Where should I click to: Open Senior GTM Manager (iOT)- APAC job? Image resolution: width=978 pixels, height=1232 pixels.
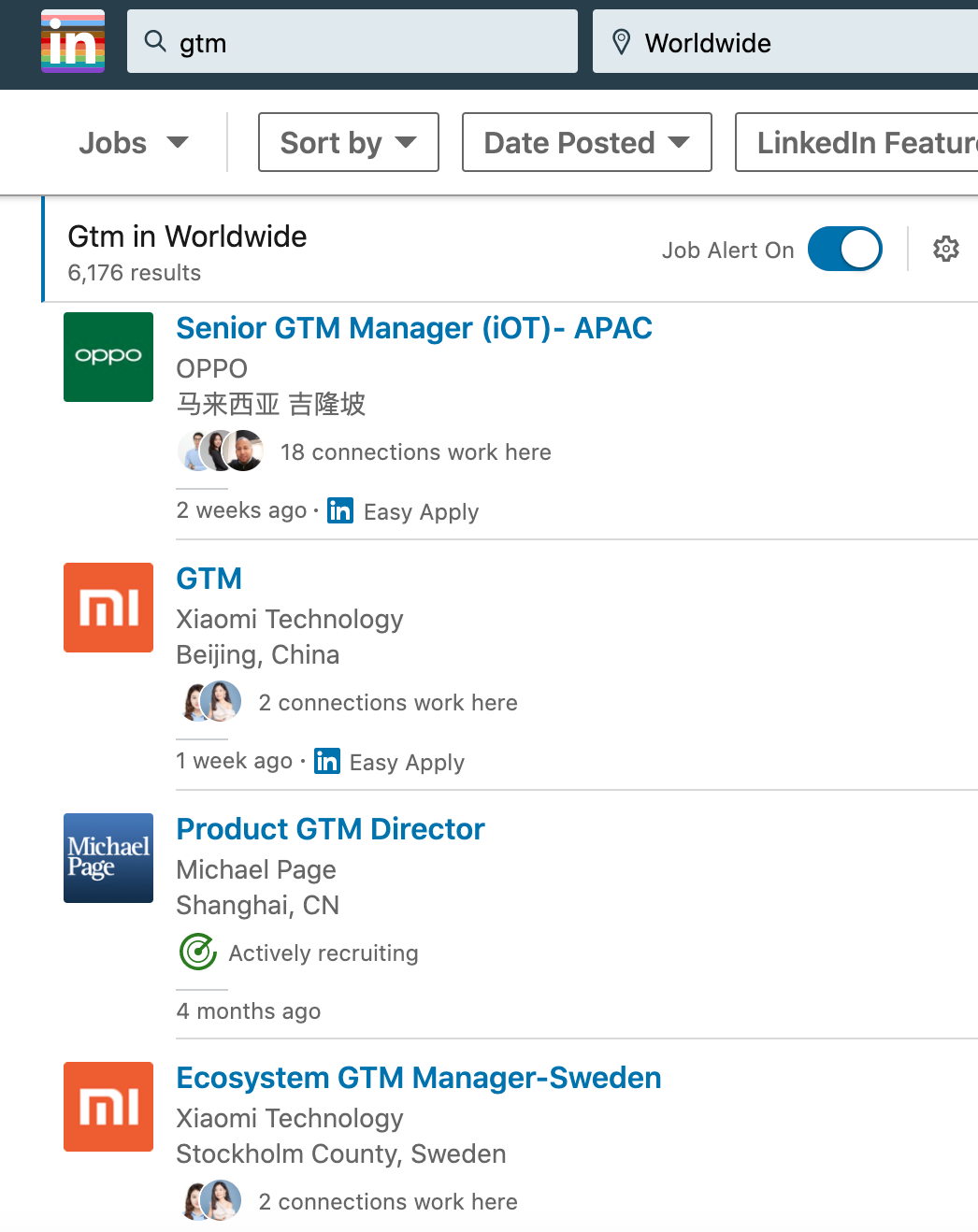(414, 328)
